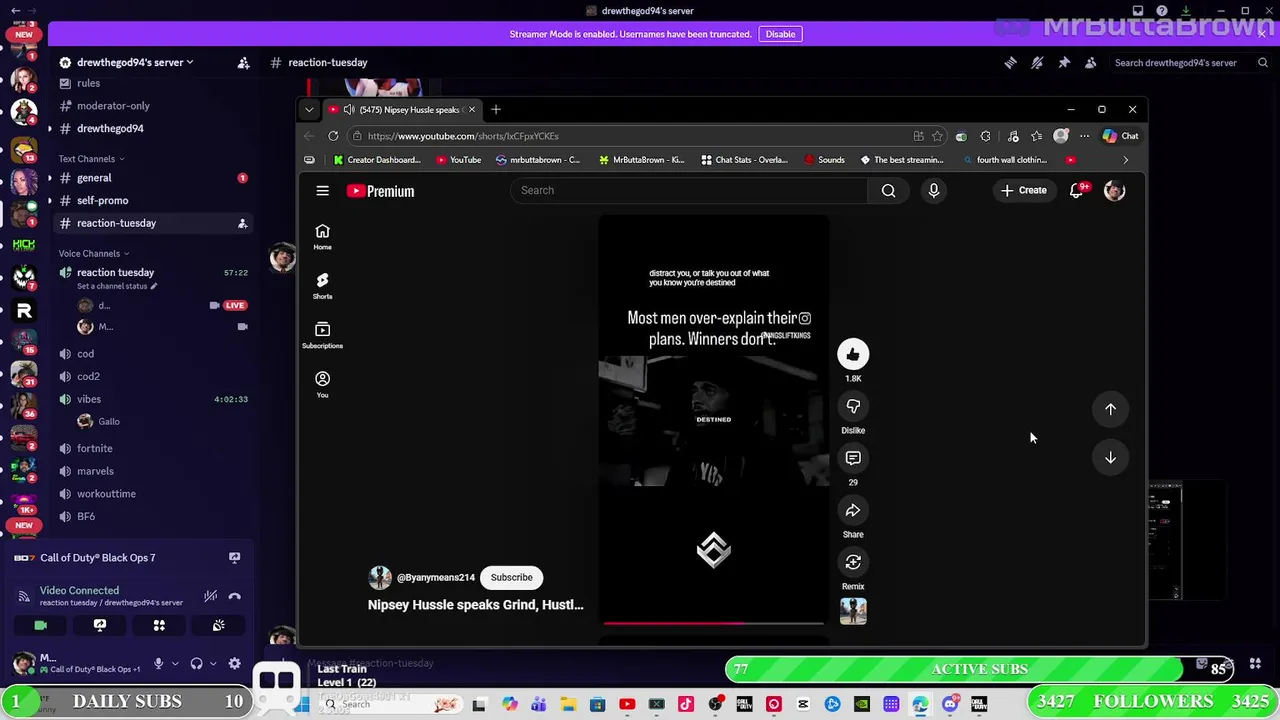Open browser settings and more menu
Viewport: 1280px width, 720px height.
pyautogui.click(x=1084, y=136)
